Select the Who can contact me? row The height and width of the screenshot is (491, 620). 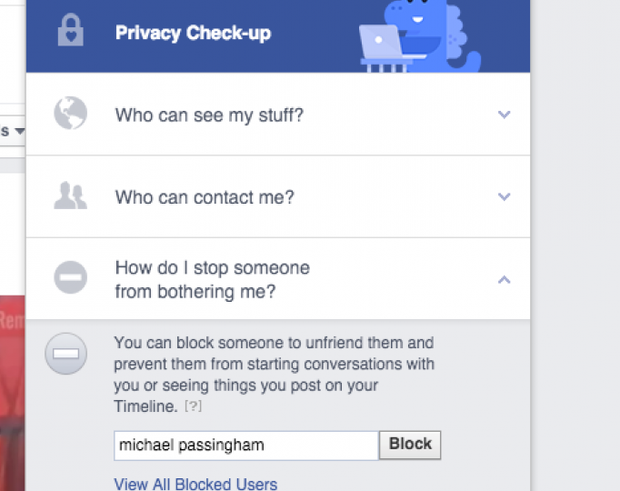[x=278, y=196]
